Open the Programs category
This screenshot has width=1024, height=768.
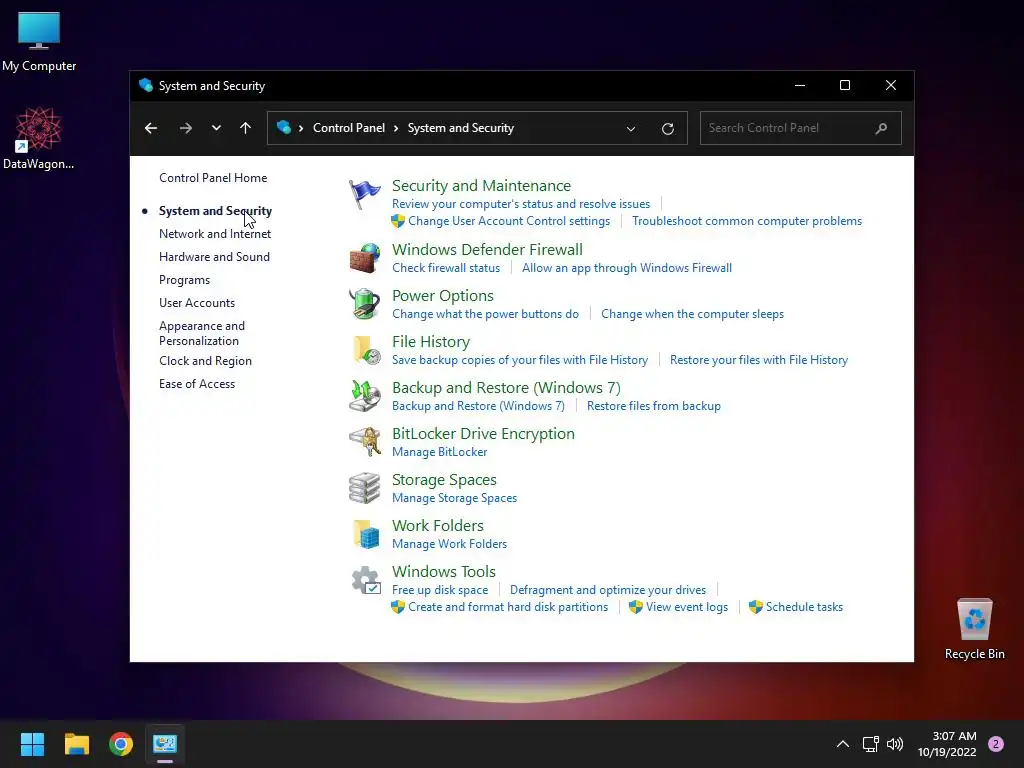pos(184,280)
